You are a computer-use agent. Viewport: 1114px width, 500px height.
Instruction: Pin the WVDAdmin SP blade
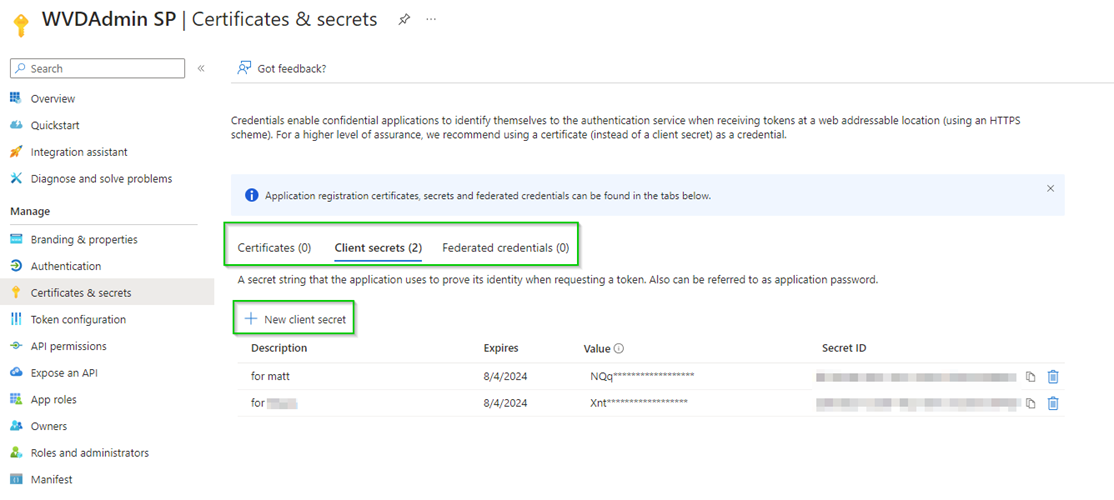click(x=404, y=19)
